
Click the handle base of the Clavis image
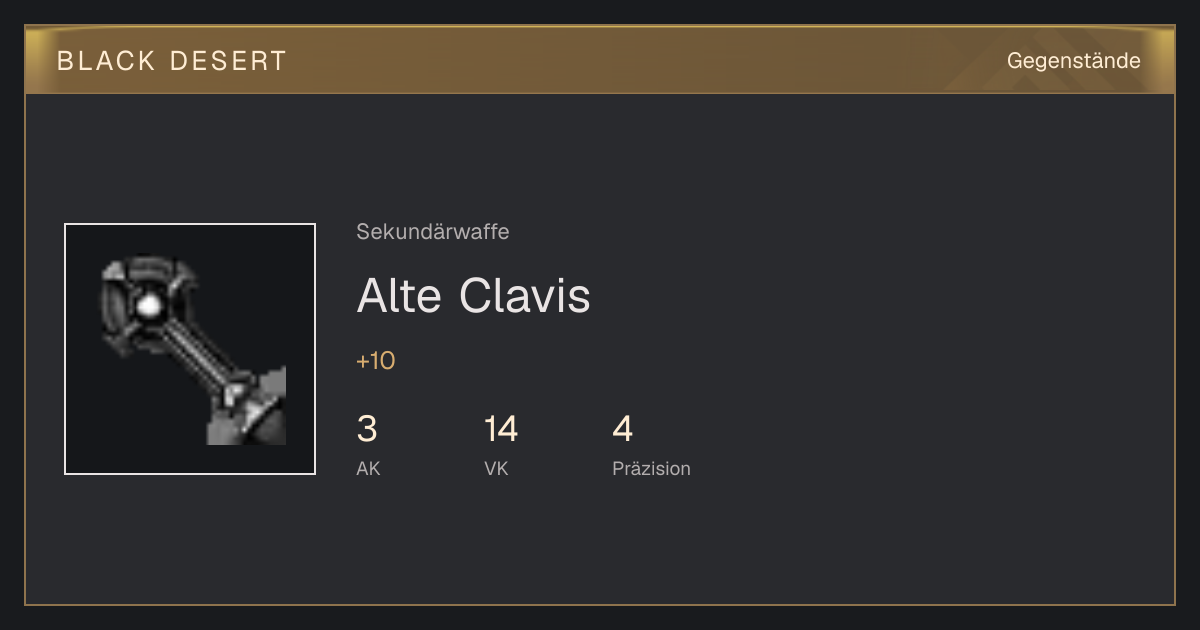[x=250, y=412]
